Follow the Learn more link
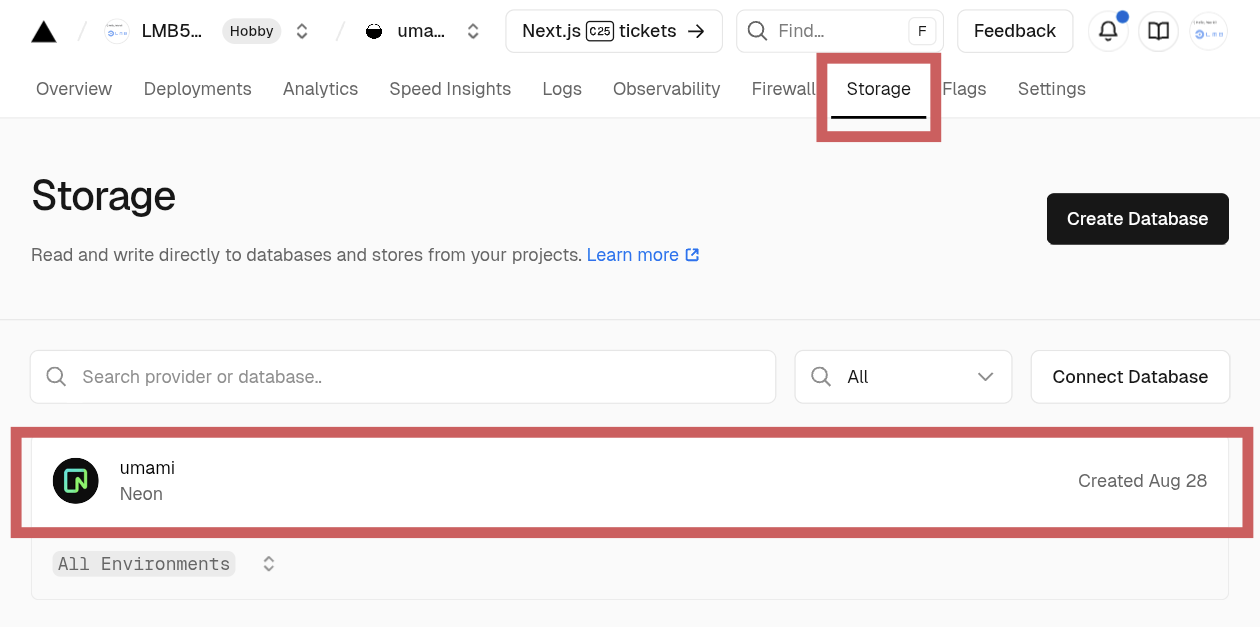The image size is (1260, 627). tap(632, 255)
